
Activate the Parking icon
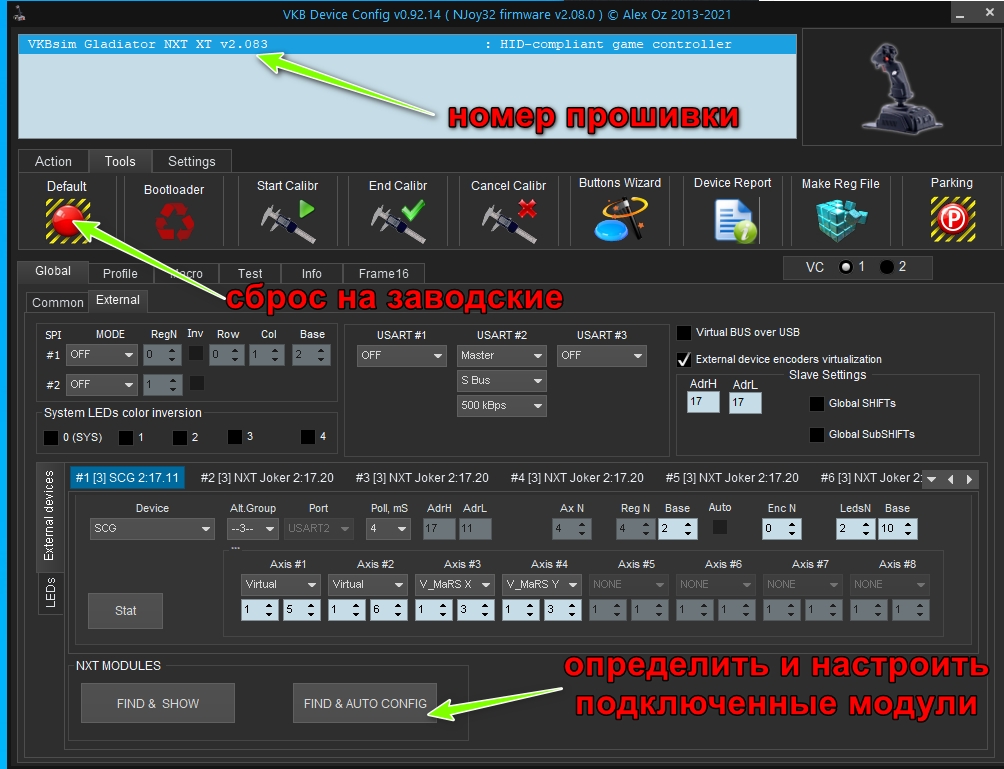click(x=952, y=219)
